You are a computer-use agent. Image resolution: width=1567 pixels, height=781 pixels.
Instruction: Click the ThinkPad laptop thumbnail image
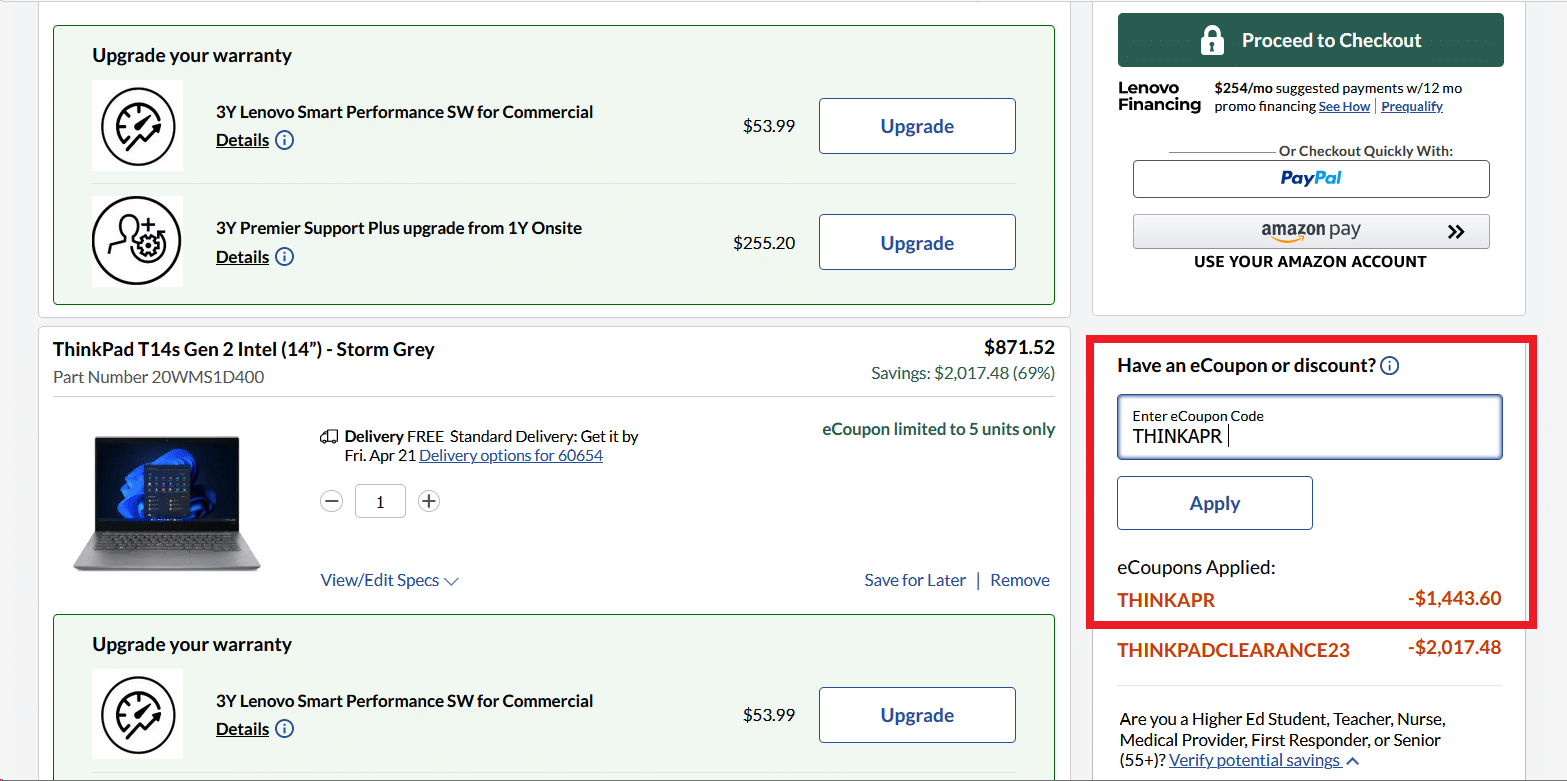[165, 502]
